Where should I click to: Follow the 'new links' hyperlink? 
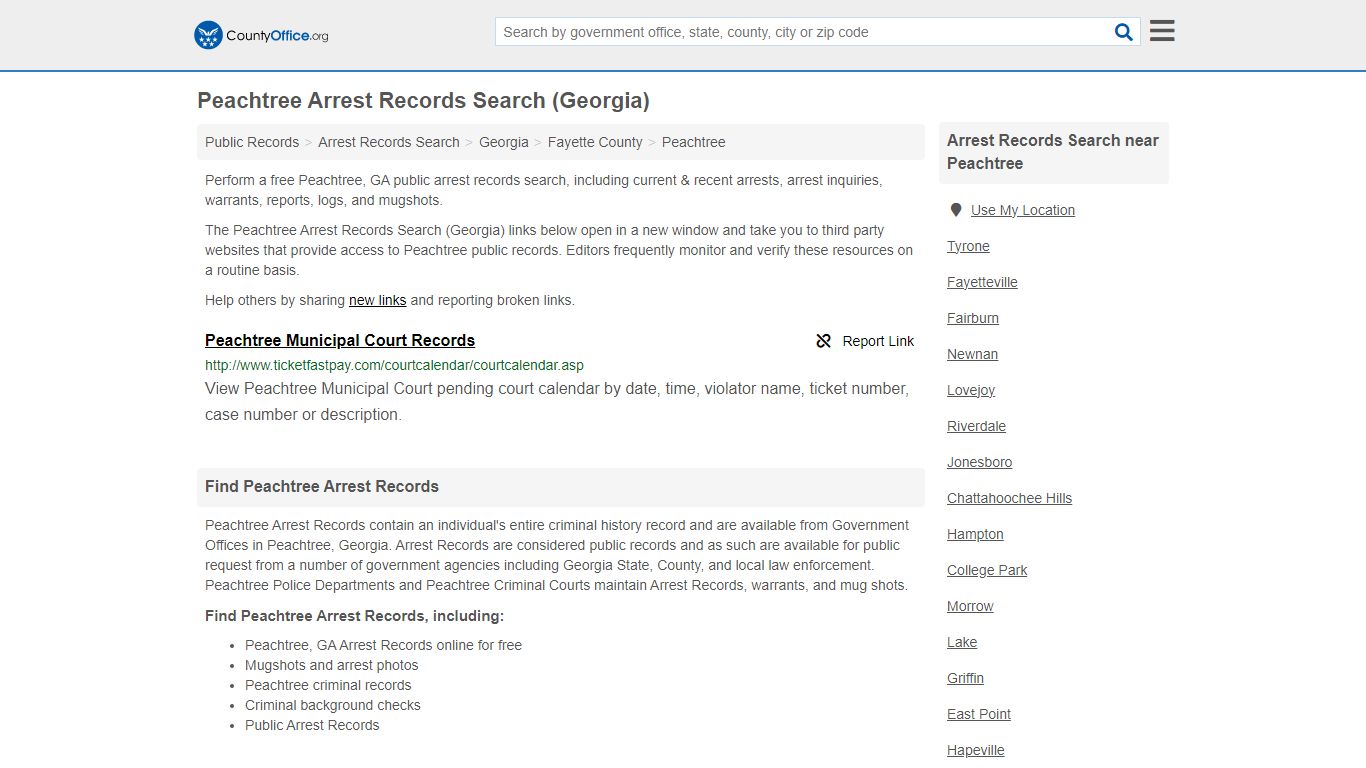click(378, 300)
